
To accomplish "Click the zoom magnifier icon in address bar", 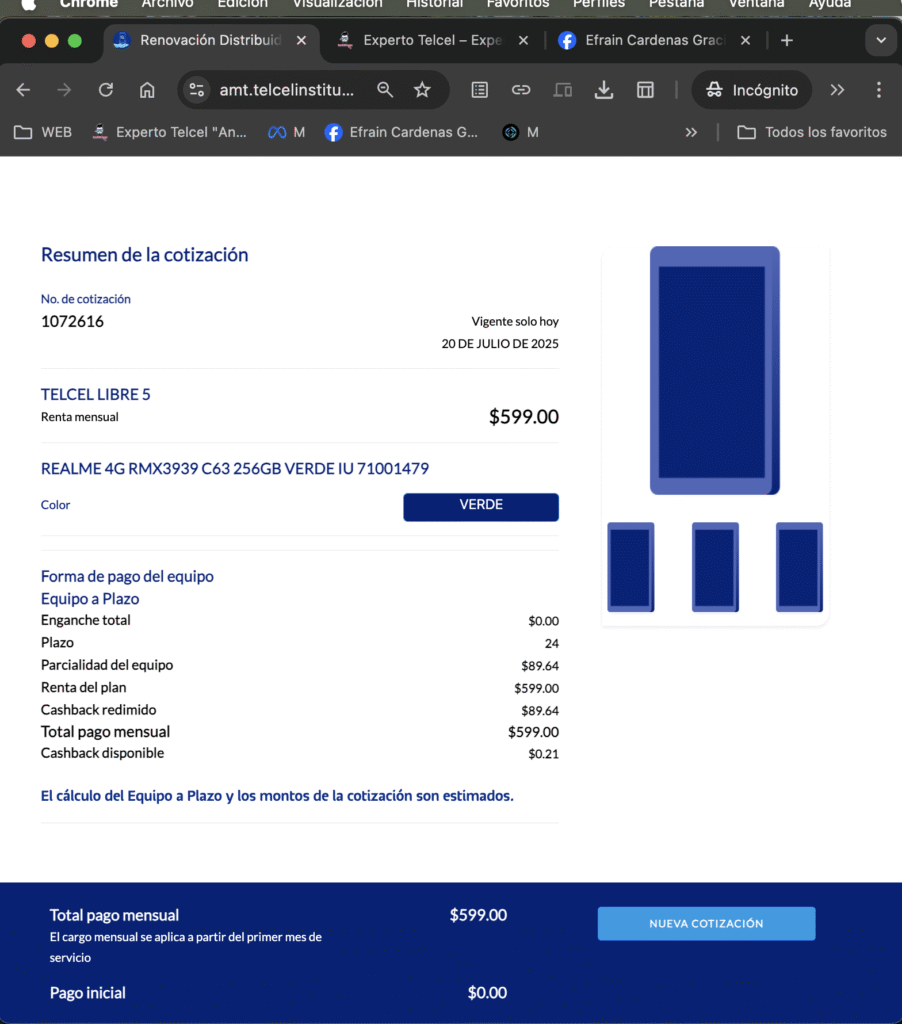I will pos(385,89).
